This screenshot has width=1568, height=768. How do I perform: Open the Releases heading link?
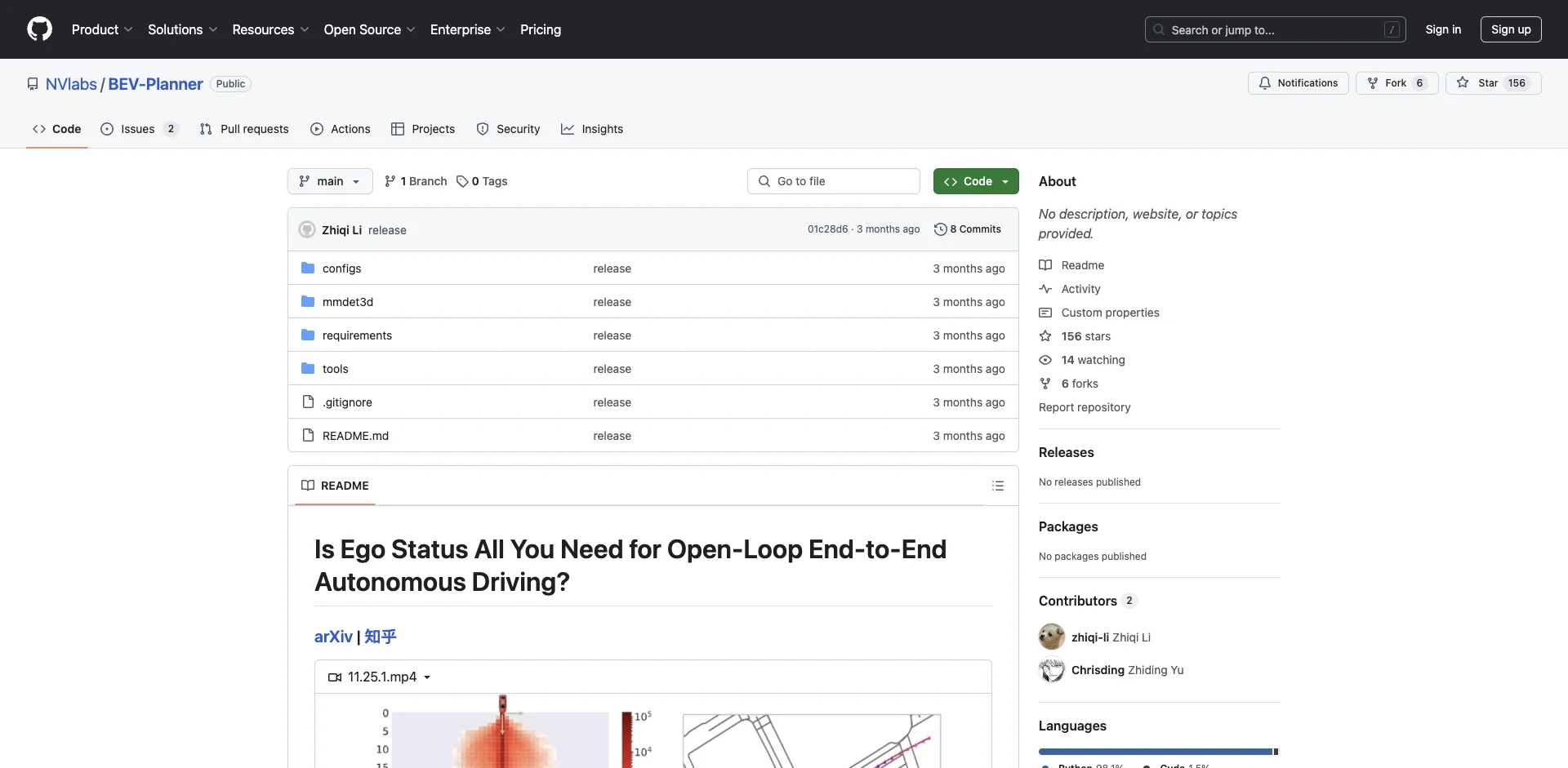tap(1066, 452)
